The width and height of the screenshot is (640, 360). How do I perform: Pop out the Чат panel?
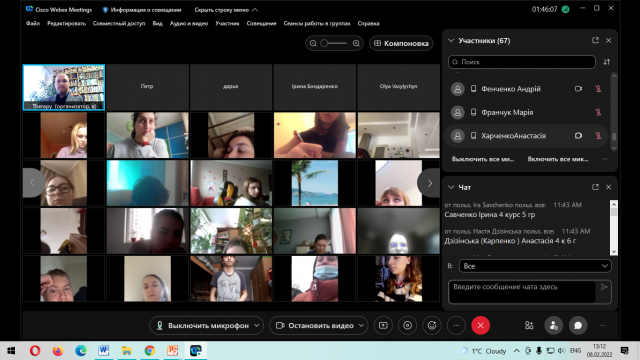[595, 187]
